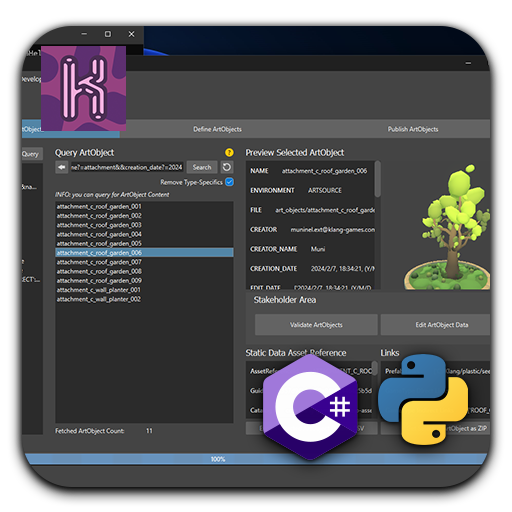Click the Validate ArtObjects button
The image size is (512, 512).
click(316, 325)
